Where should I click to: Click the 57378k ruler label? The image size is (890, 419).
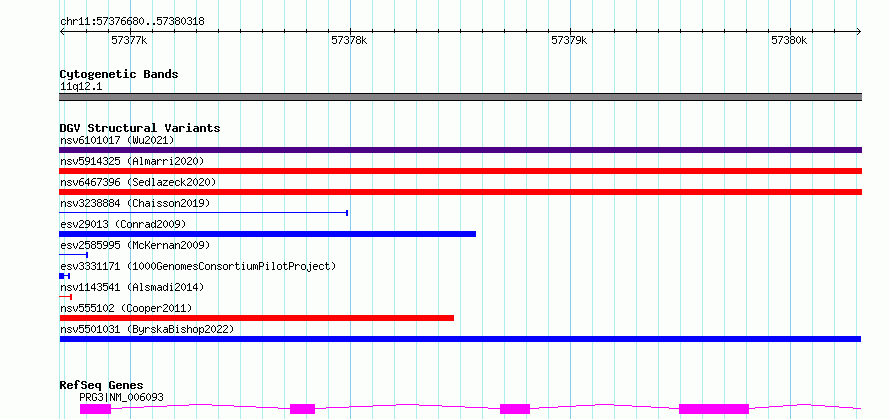349,40
